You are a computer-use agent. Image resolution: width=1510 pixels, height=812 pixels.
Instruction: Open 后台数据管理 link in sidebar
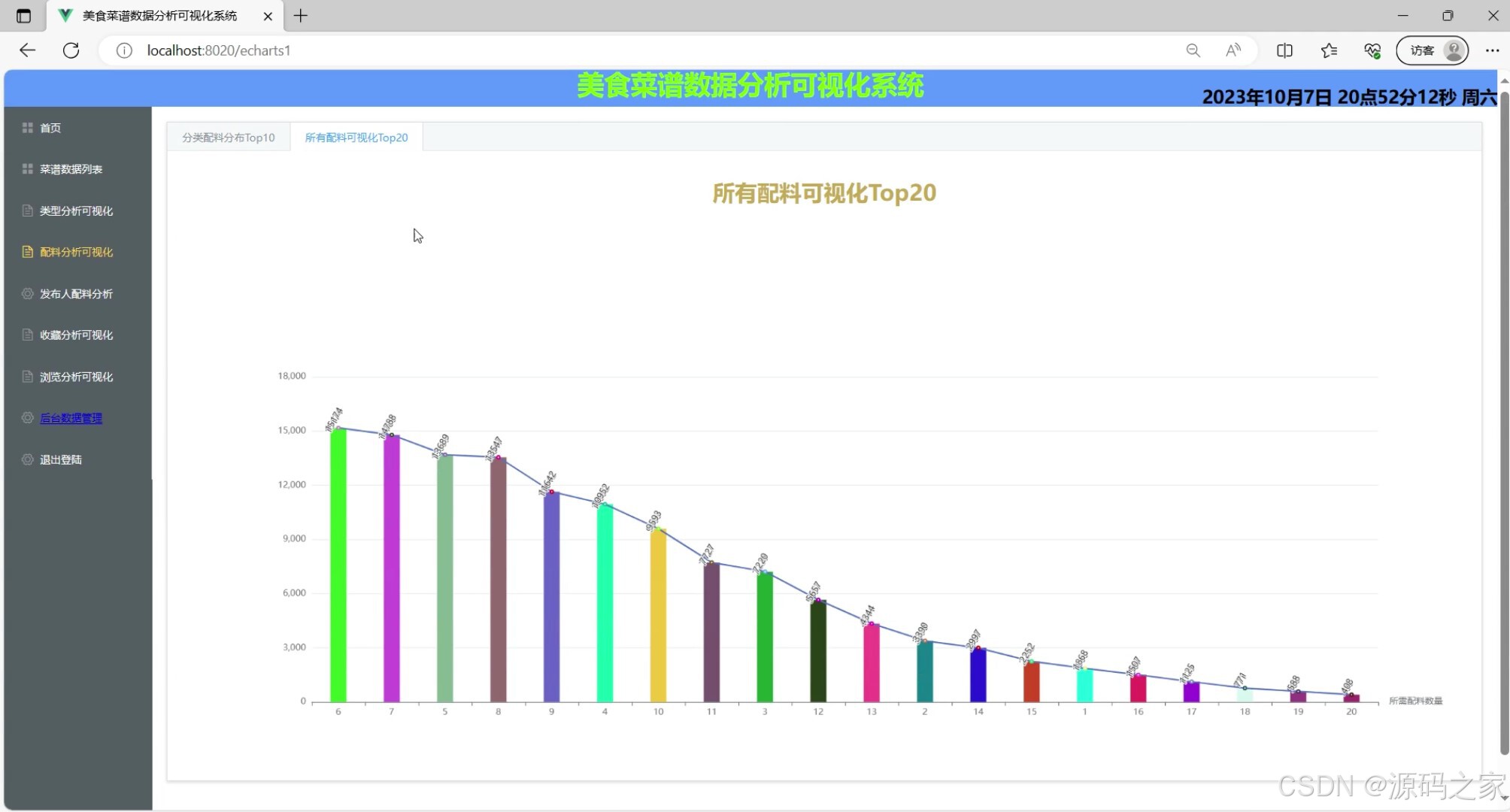click(x=71, y=418)
